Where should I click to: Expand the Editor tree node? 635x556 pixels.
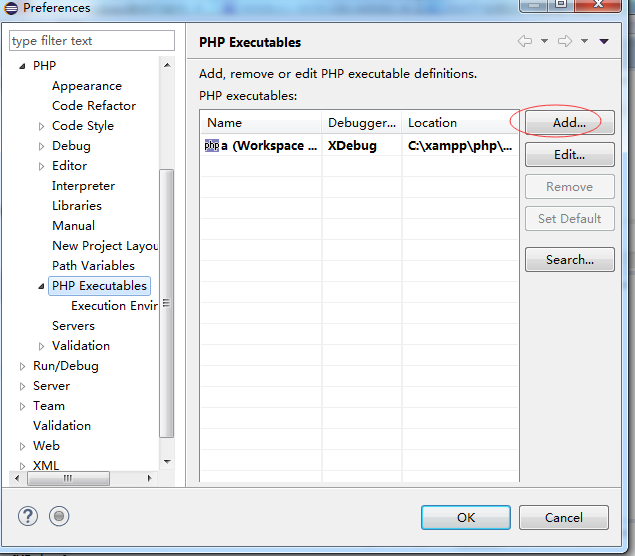point(41,166)
